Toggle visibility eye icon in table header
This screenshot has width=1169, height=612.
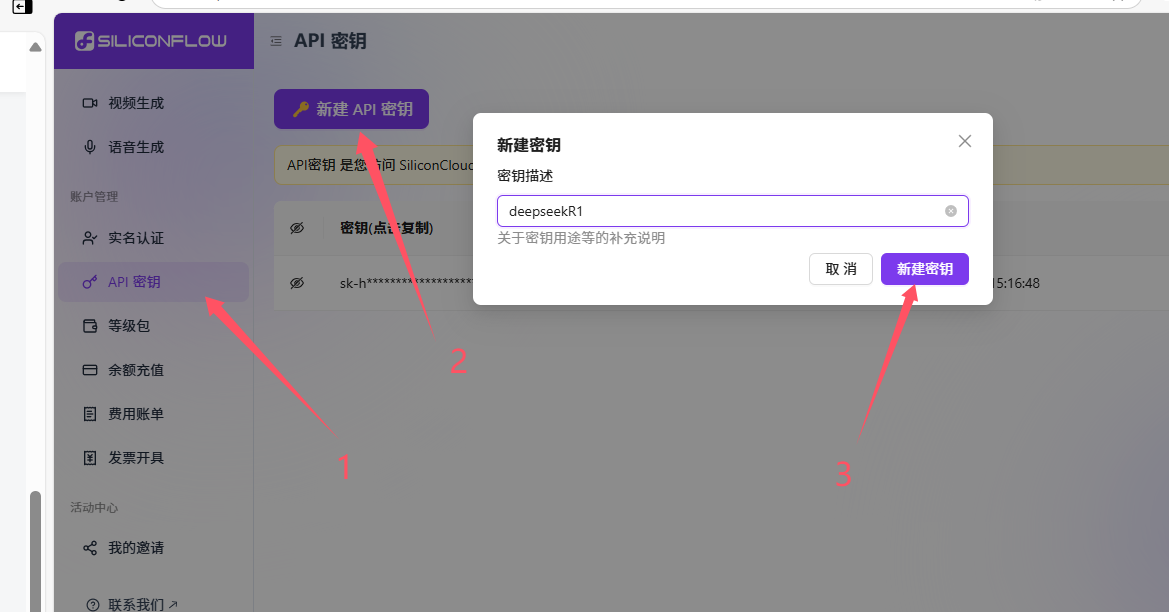click(x=297, y=228)
